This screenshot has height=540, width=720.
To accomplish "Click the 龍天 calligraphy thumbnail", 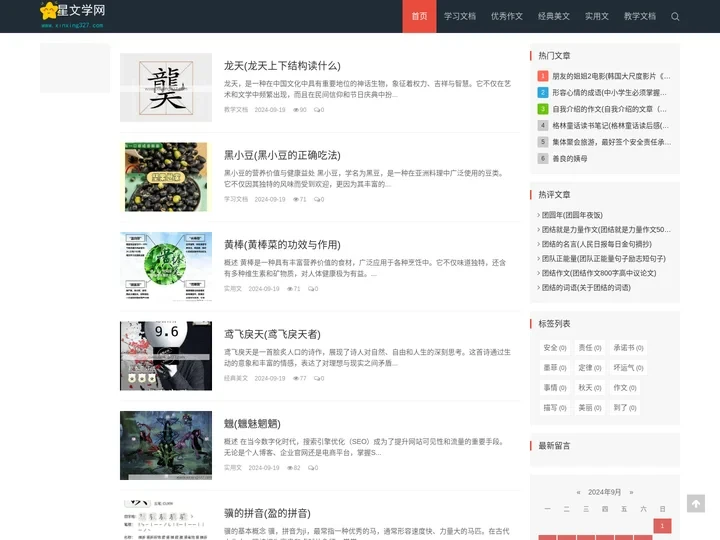I will 166,87.
